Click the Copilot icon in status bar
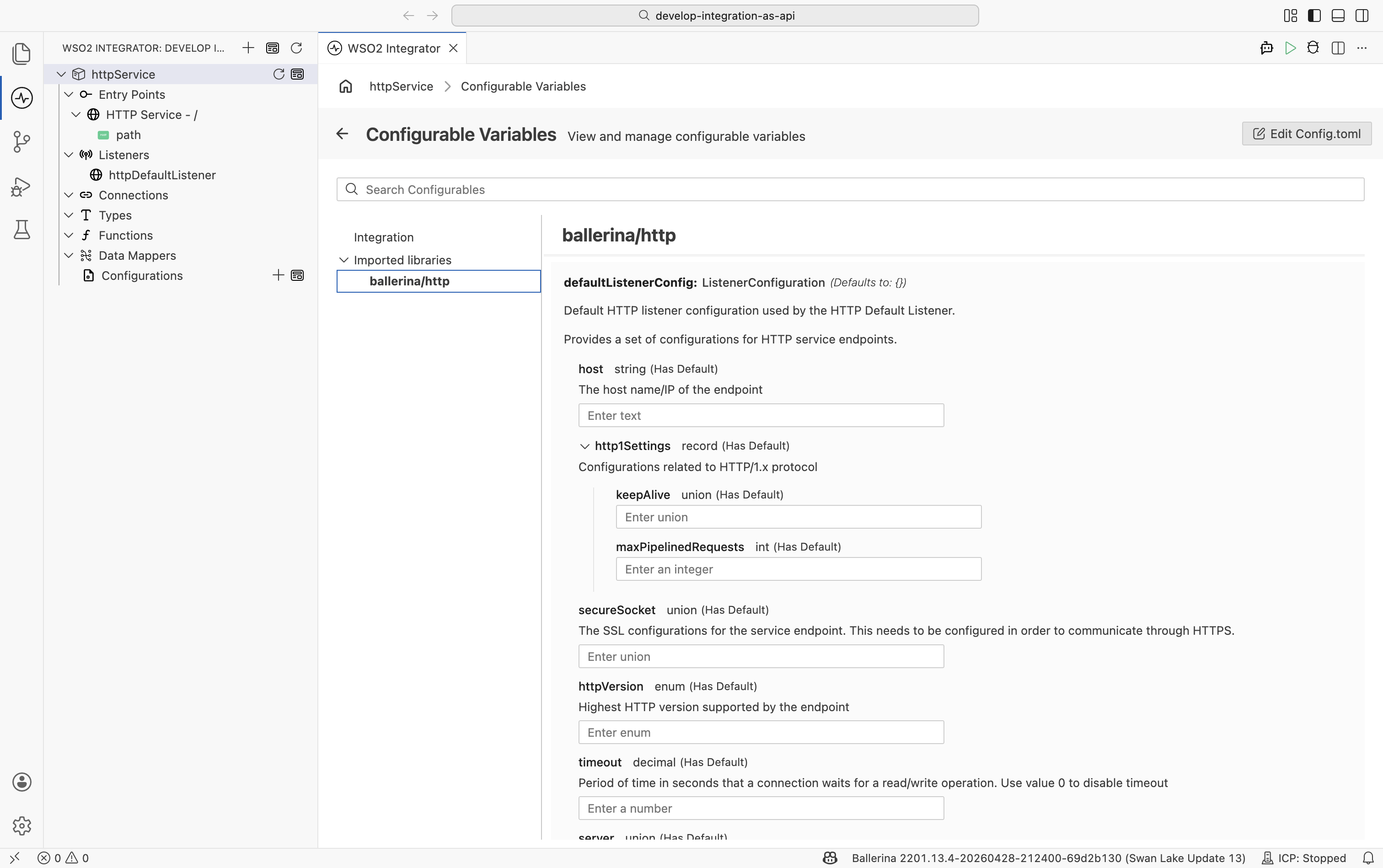Screen dimensions: 1383x868 coord(830,857)
